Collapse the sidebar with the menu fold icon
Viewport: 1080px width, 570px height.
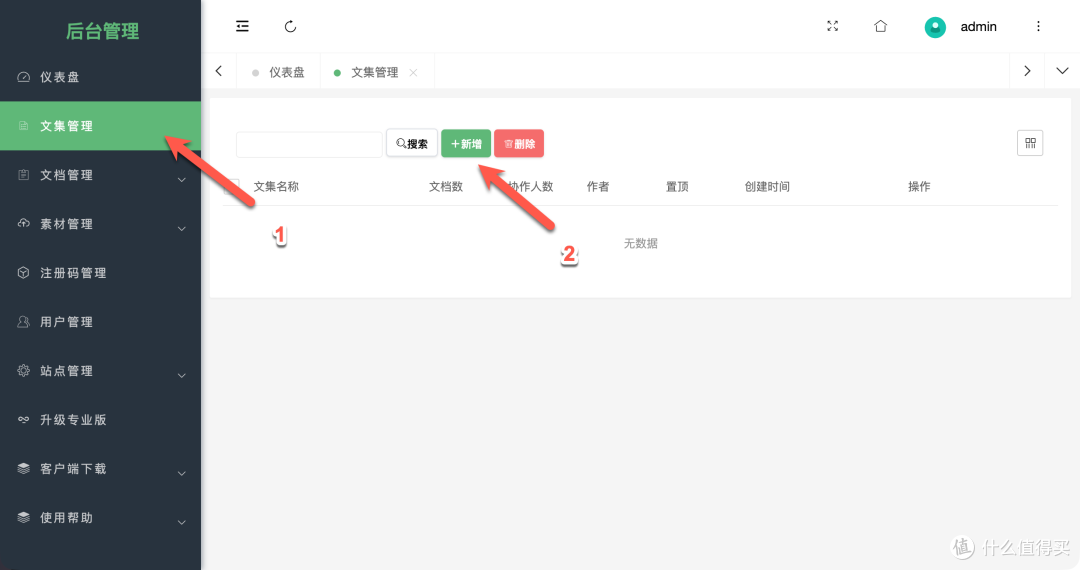[242, 26]
